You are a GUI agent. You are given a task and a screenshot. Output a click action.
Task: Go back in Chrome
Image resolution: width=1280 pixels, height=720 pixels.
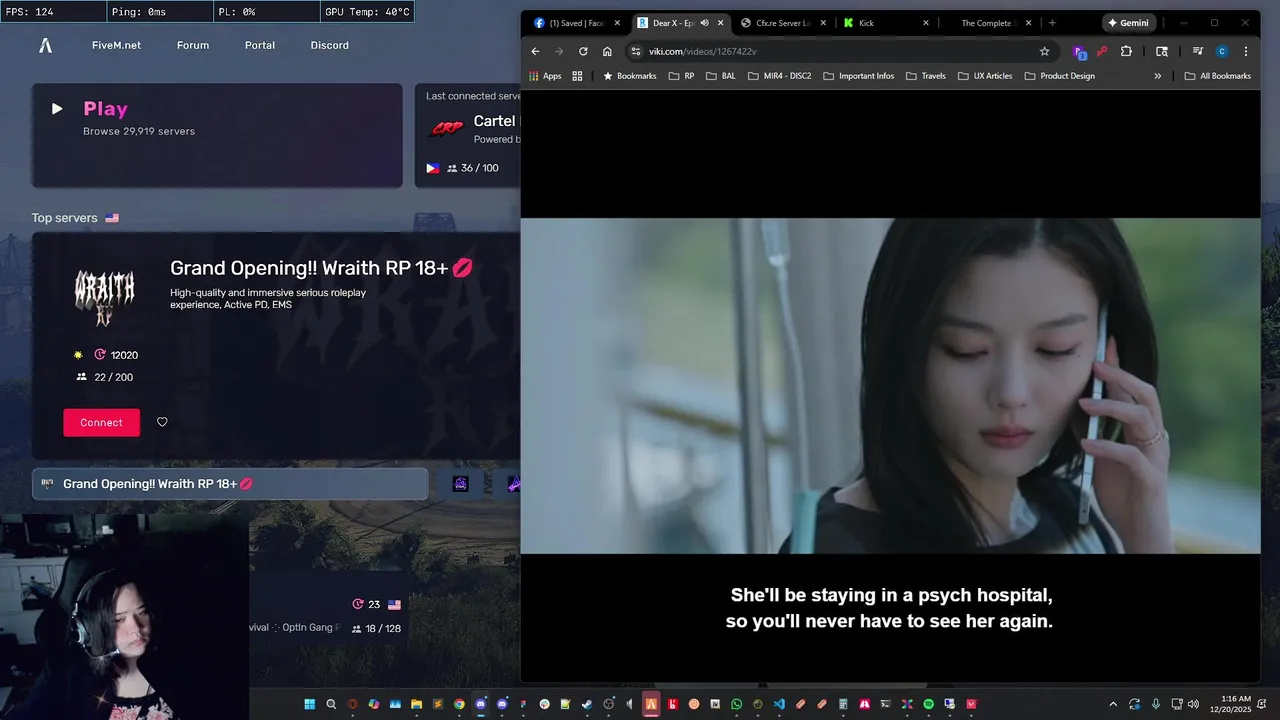[x=535, y=51]
